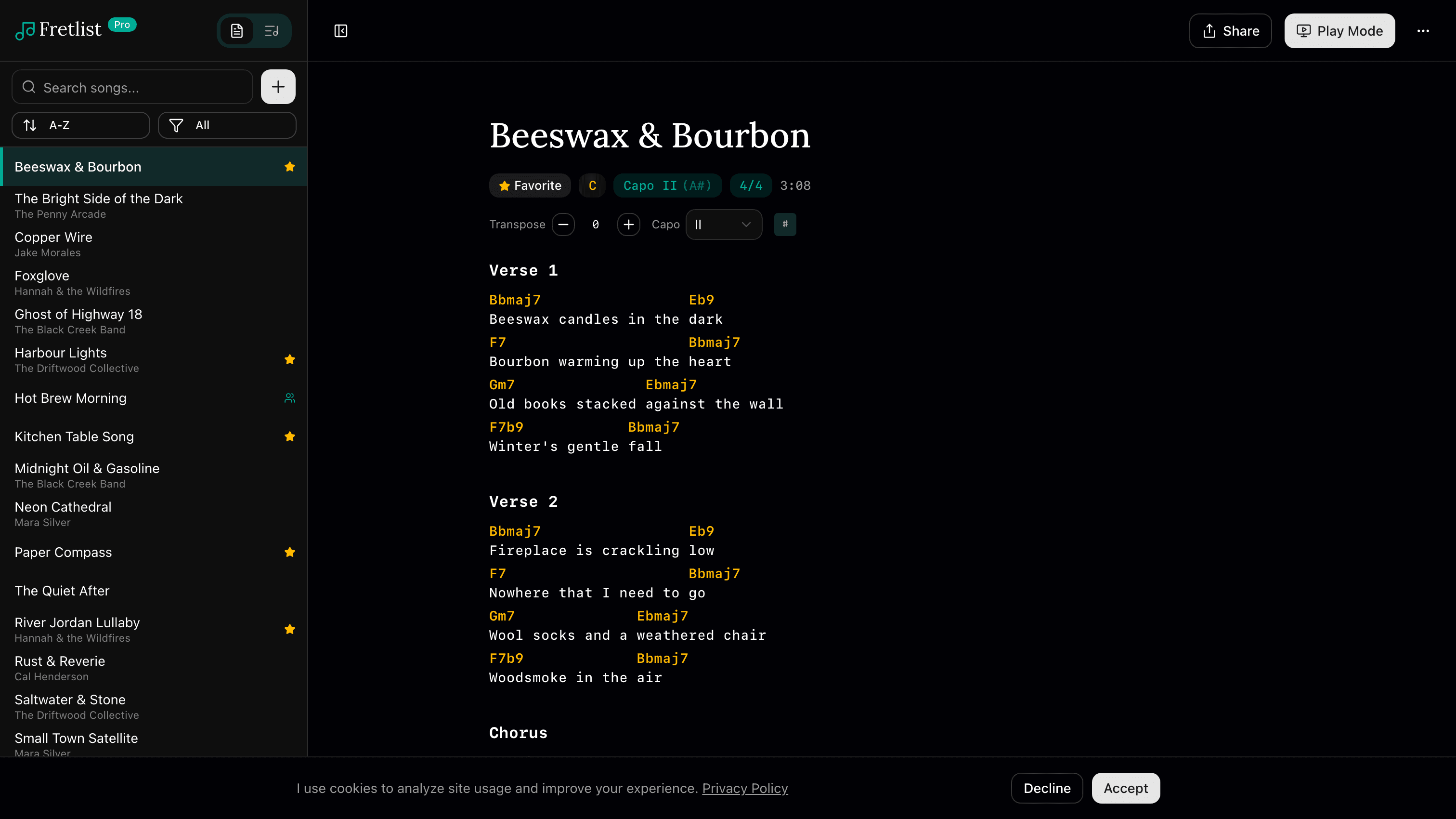The image size is (1456, 819).
Task: Enter Play Mode
Action: click(1339, 30)
